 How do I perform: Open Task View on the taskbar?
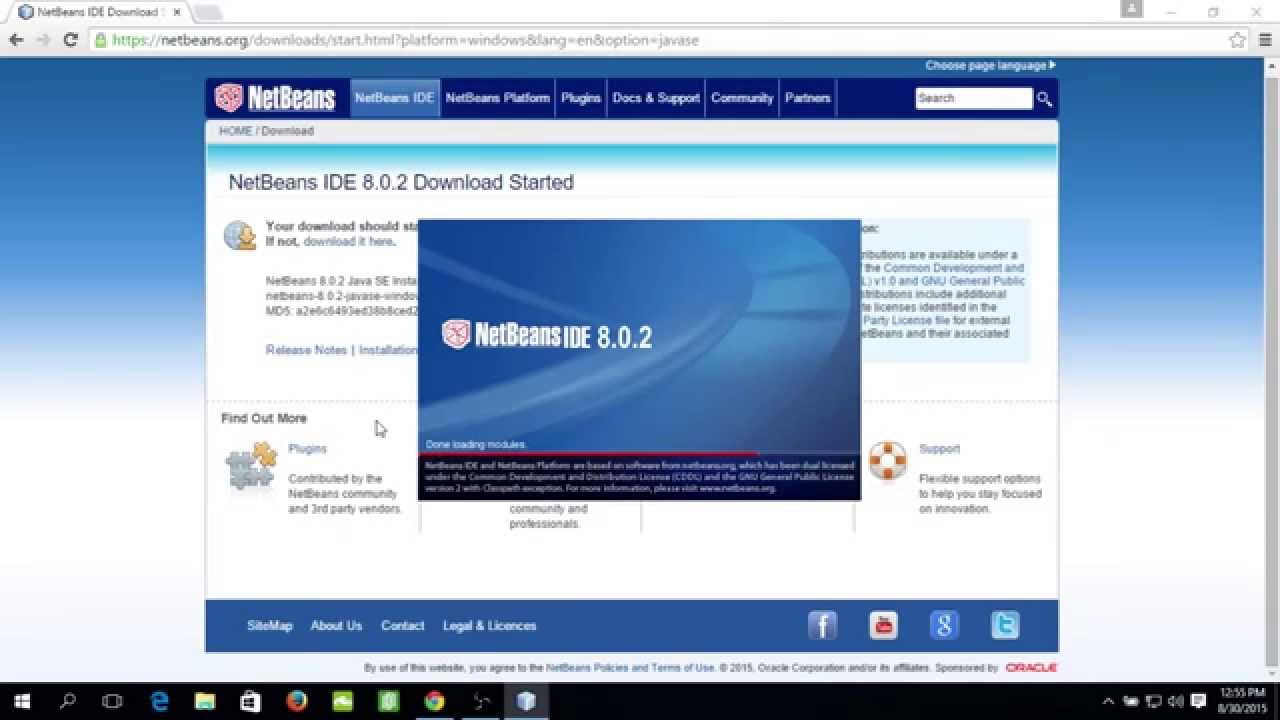pyautogui.click(x=113, y=701)
